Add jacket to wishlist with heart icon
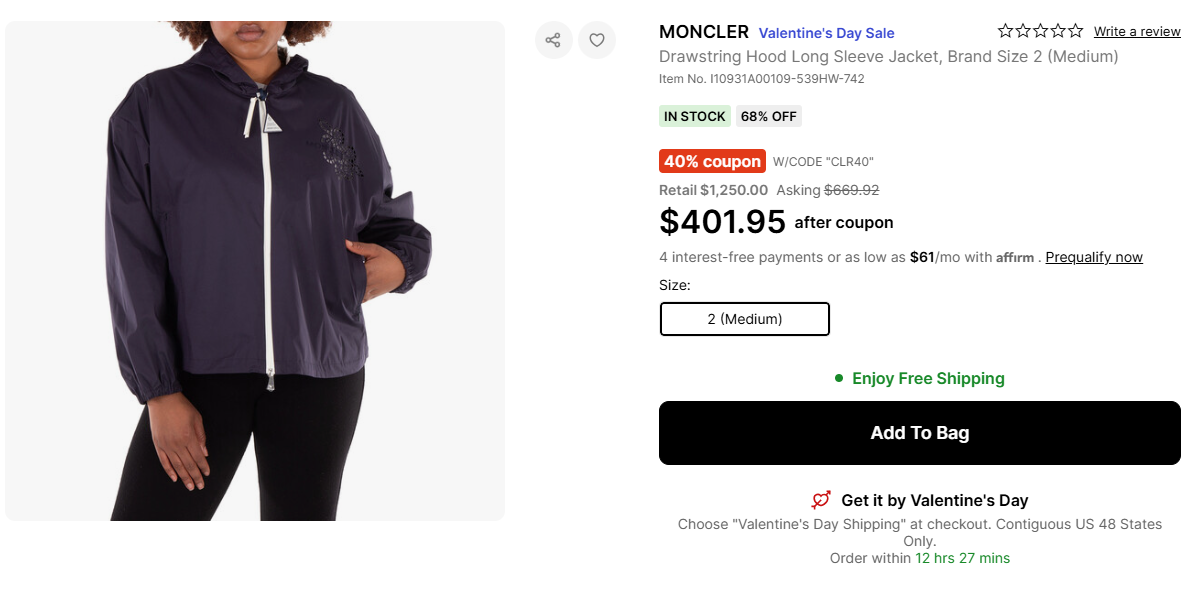 pos(597,40)
